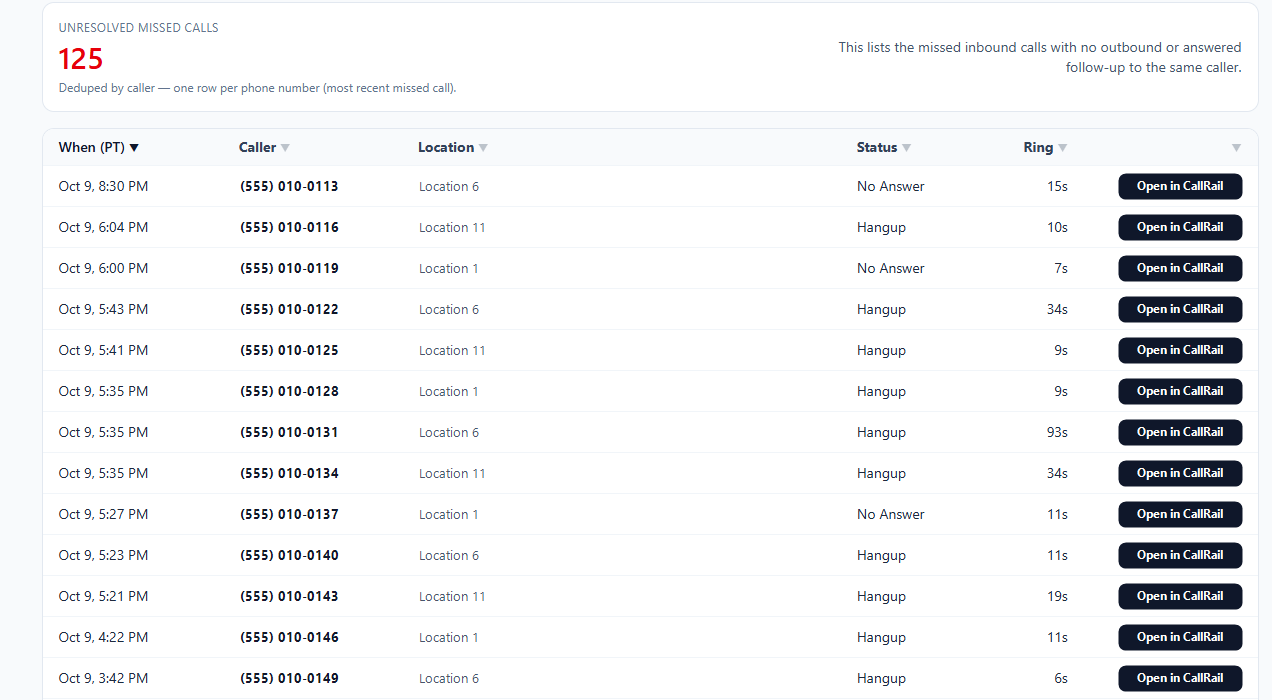Click the Oct 9, 8:30 PM timestamp
Image resolution: width=1272 pixels, height=700 pixels.
[x=103, y=187]
